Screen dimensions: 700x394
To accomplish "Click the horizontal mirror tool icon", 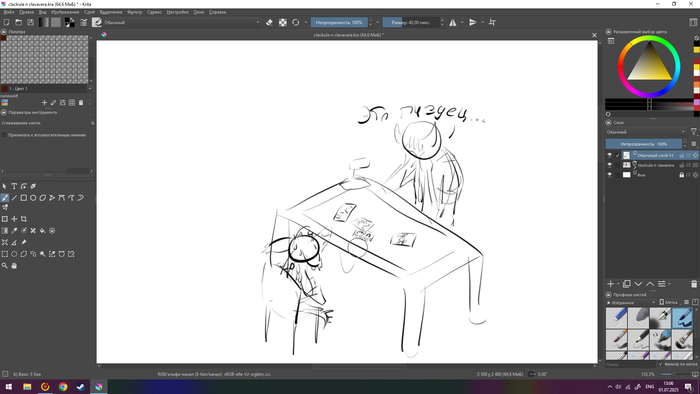I will (453, 22).
